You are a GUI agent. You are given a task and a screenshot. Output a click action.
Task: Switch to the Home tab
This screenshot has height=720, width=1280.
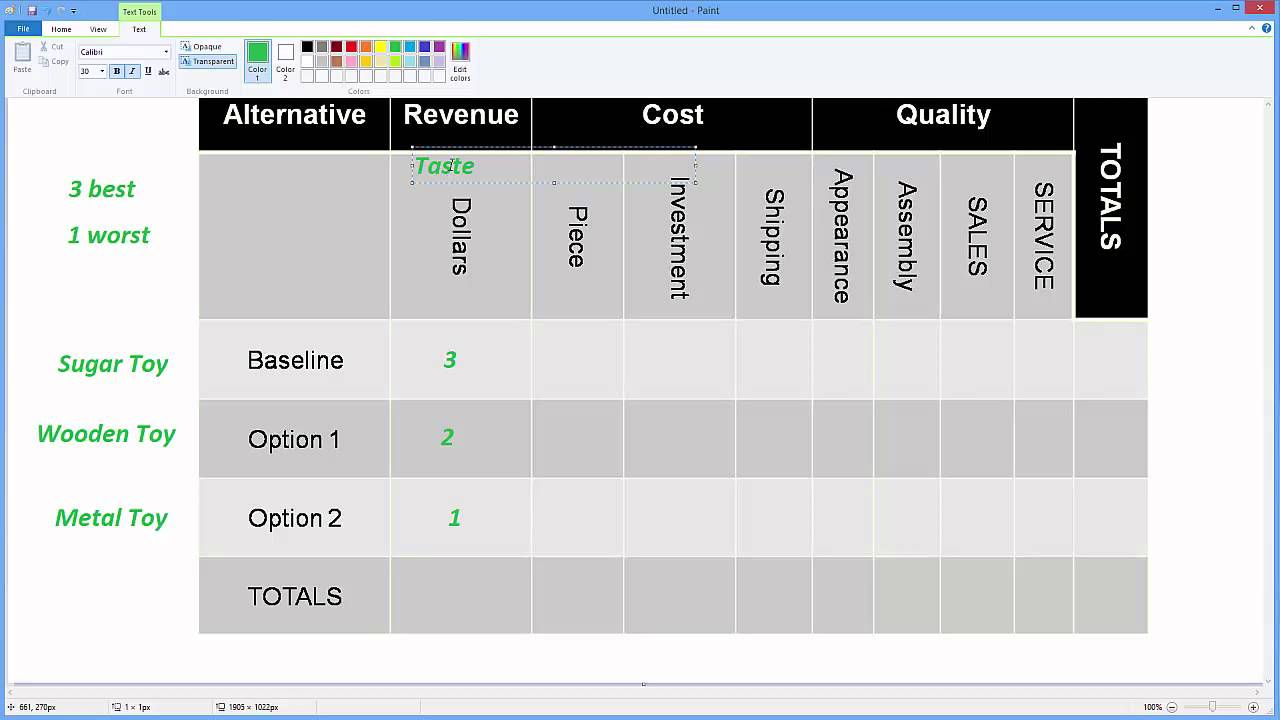tap(61, 29)
